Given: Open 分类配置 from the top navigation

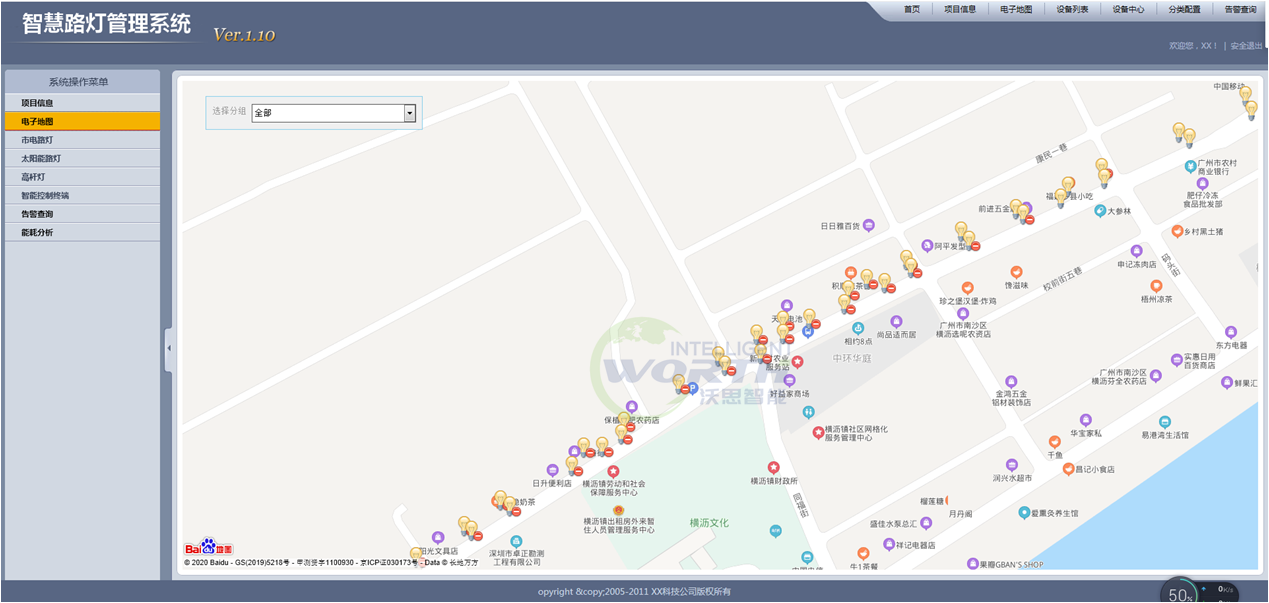Looking at the screenshot, I should 1184,9.
